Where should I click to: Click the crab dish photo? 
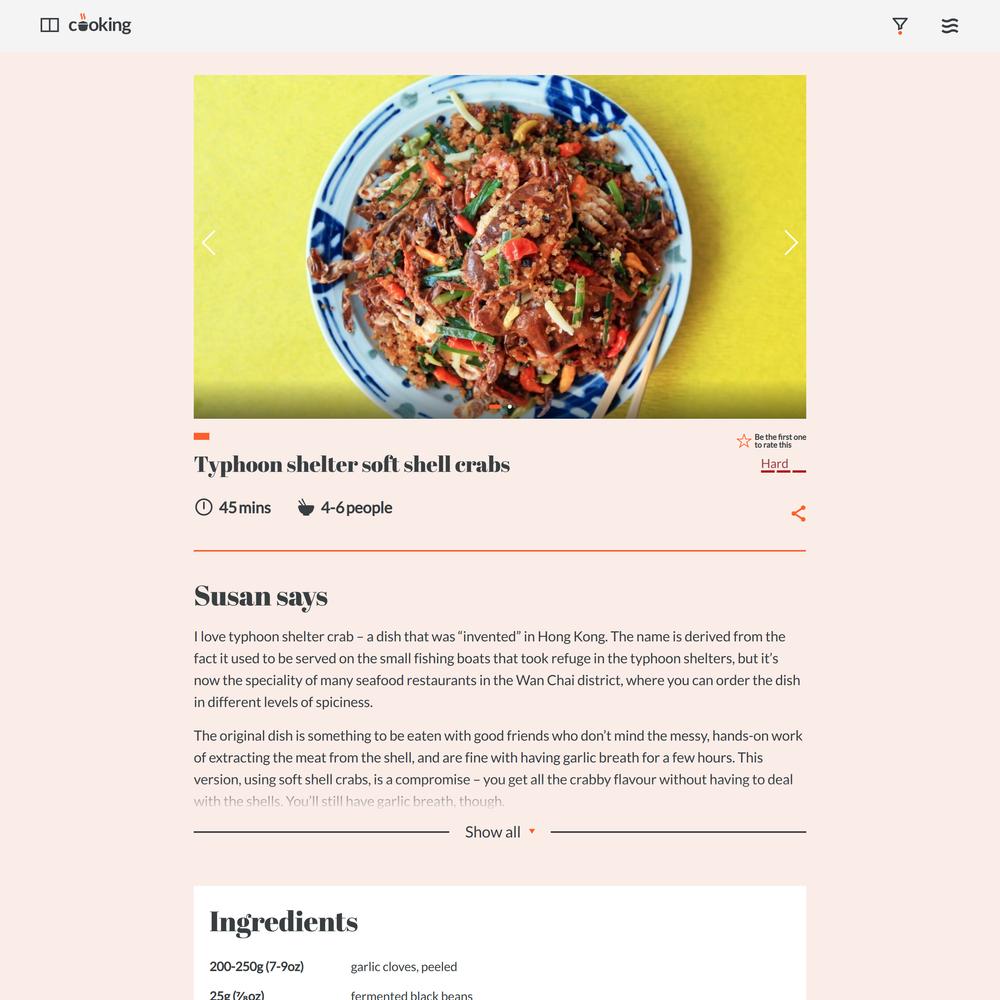500,247
